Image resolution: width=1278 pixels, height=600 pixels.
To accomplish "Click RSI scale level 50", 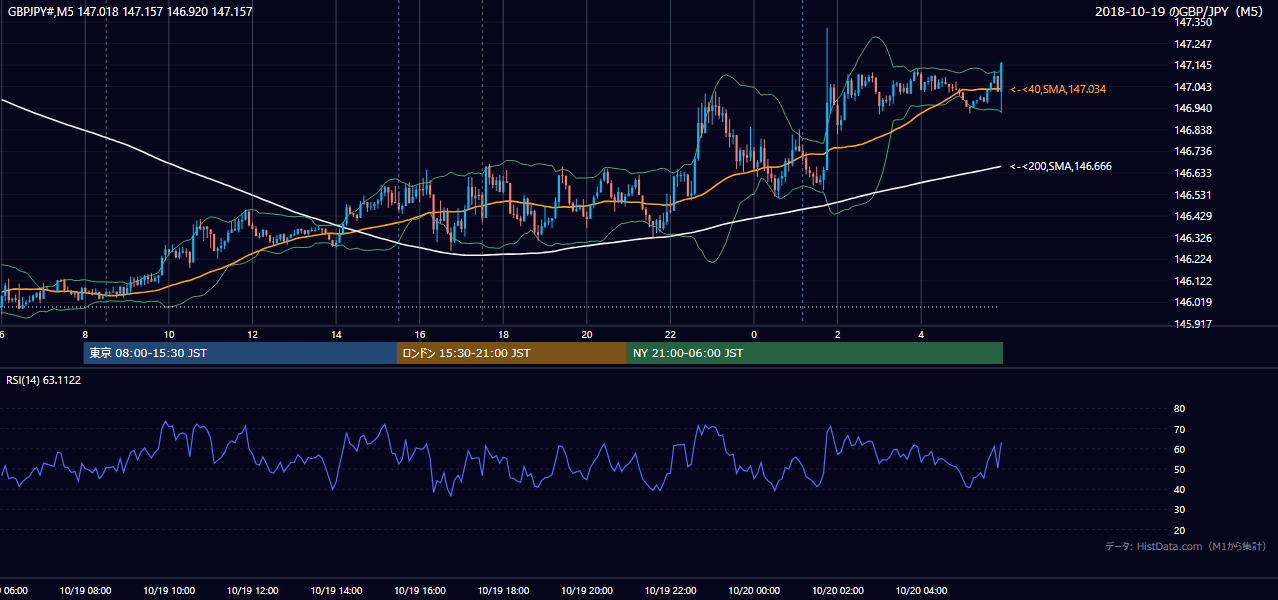I will point(1179,469).
